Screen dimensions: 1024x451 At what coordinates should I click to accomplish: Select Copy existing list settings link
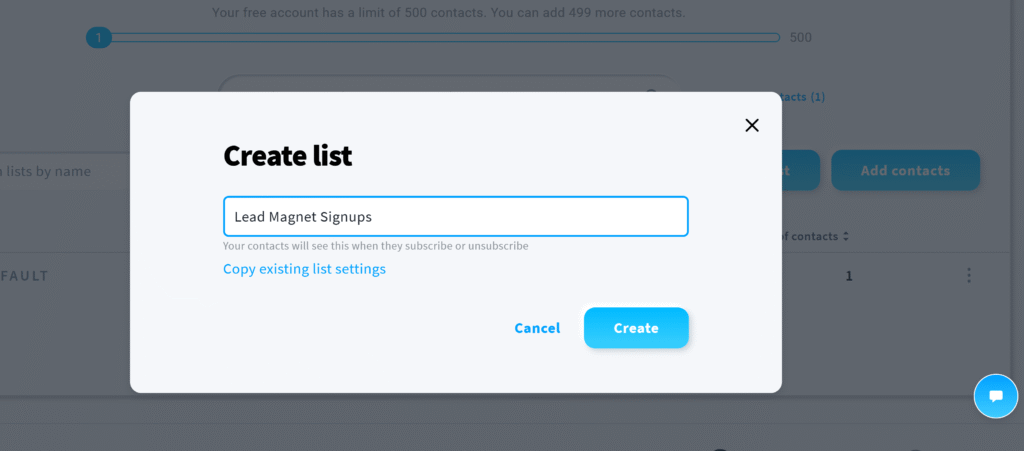304,269
